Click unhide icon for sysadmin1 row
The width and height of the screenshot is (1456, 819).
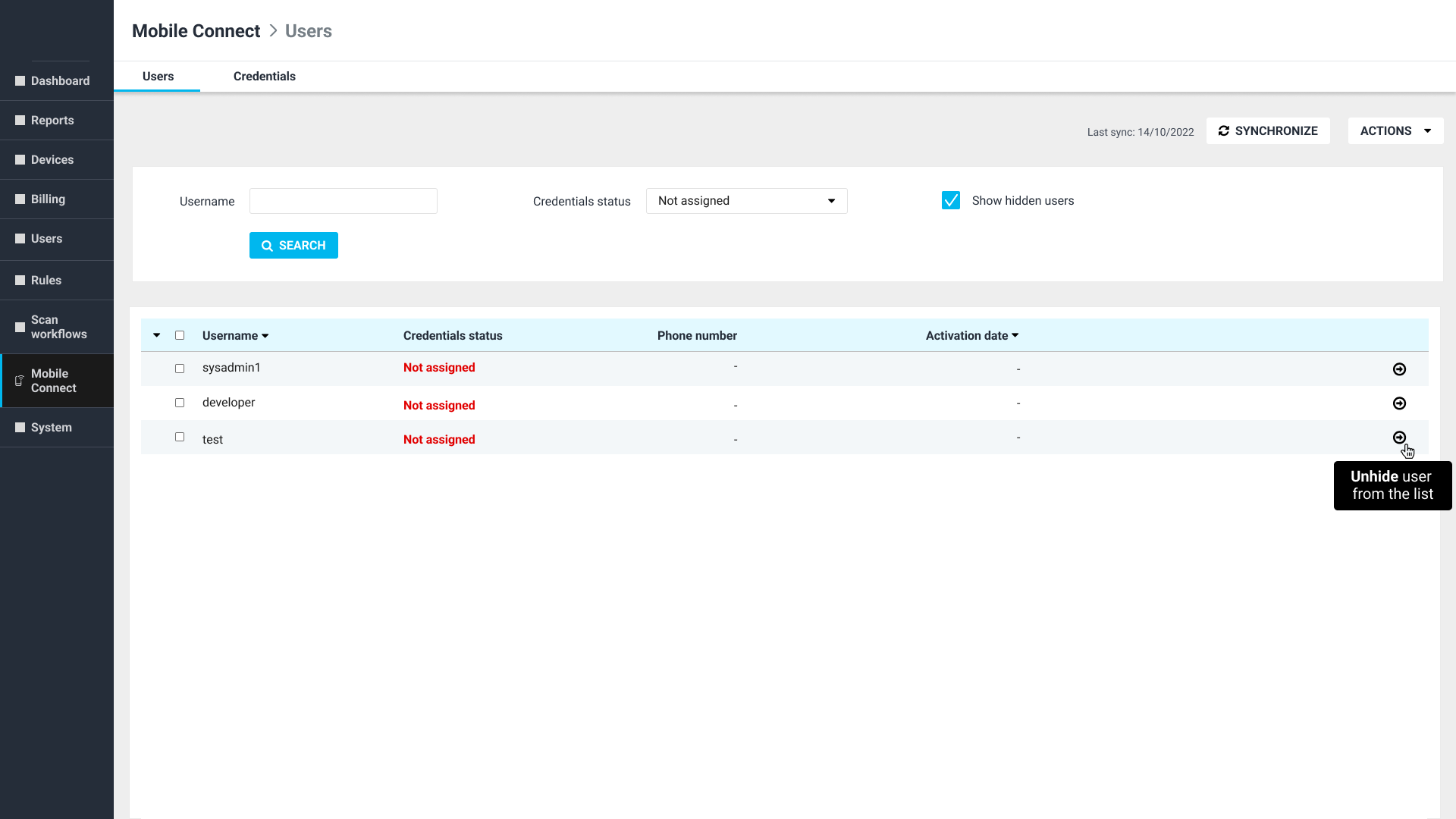pyautogui.click(x=1399, y=369)
